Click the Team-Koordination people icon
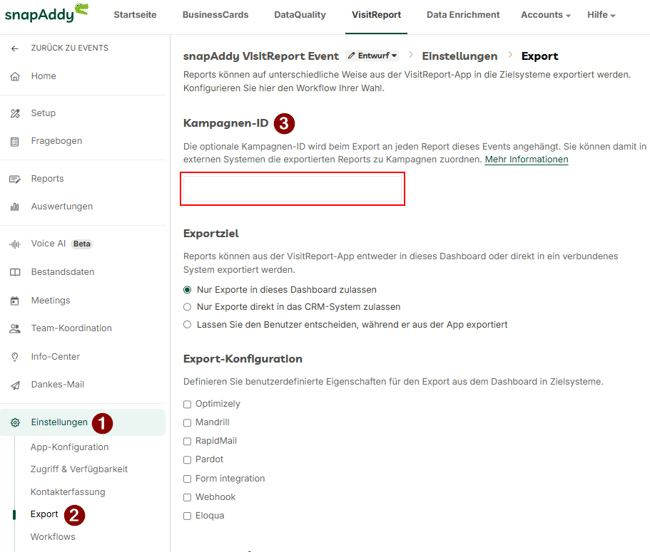The height and width of the screenshot is (552, 650). coord(15,329)
